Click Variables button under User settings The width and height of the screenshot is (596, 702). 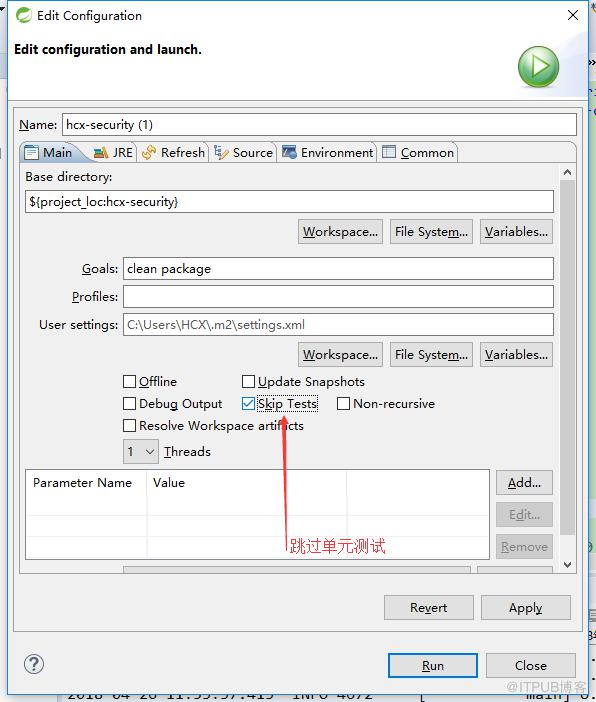click(x=516, y=355)
